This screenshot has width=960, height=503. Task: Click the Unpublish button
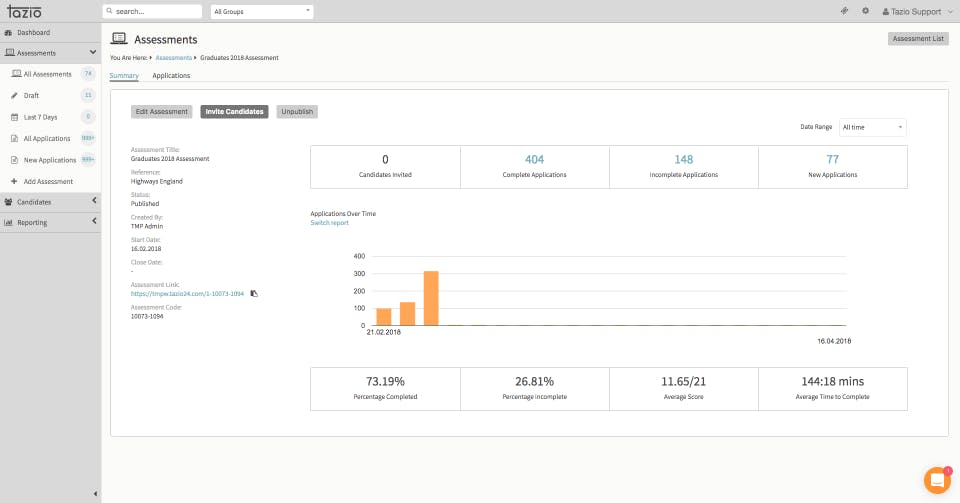pyautogui.click(x=297, y=111)
